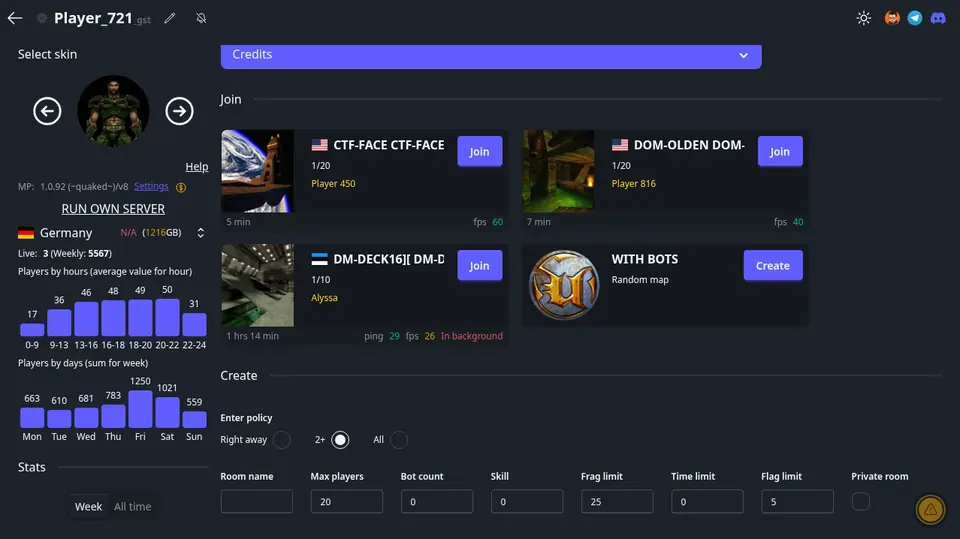Viewport: 960px width, 539px height.
Task: Toggle the muted notifications bell icon
Action: pyautogui.click(x=201, y=18)
